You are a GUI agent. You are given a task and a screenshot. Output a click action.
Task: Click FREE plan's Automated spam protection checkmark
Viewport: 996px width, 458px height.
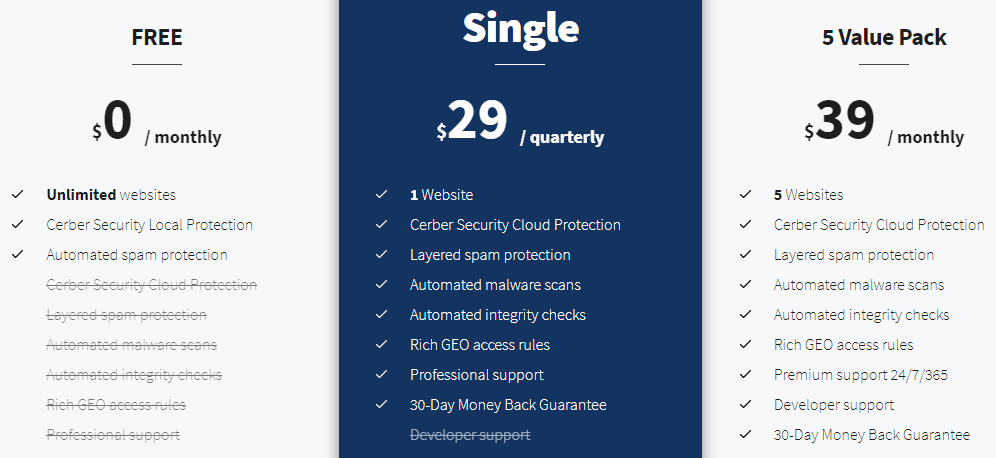[x=18, y=255]
